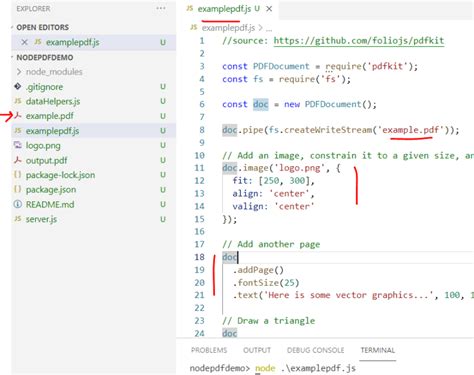Click the git diamond icon of .gitignore
The image size is (474, 375).
point(18,87)
